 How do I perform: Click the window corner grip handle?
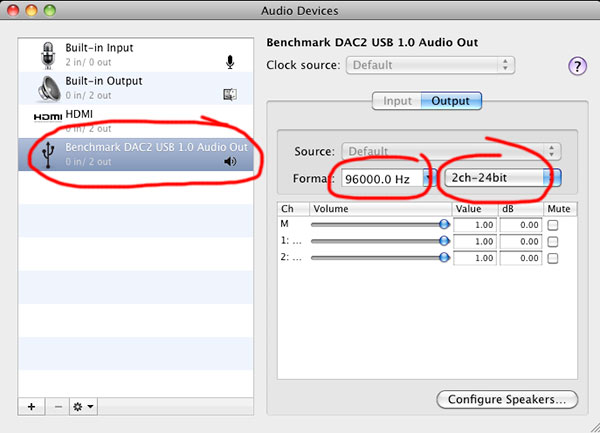(x=594, y=428)
